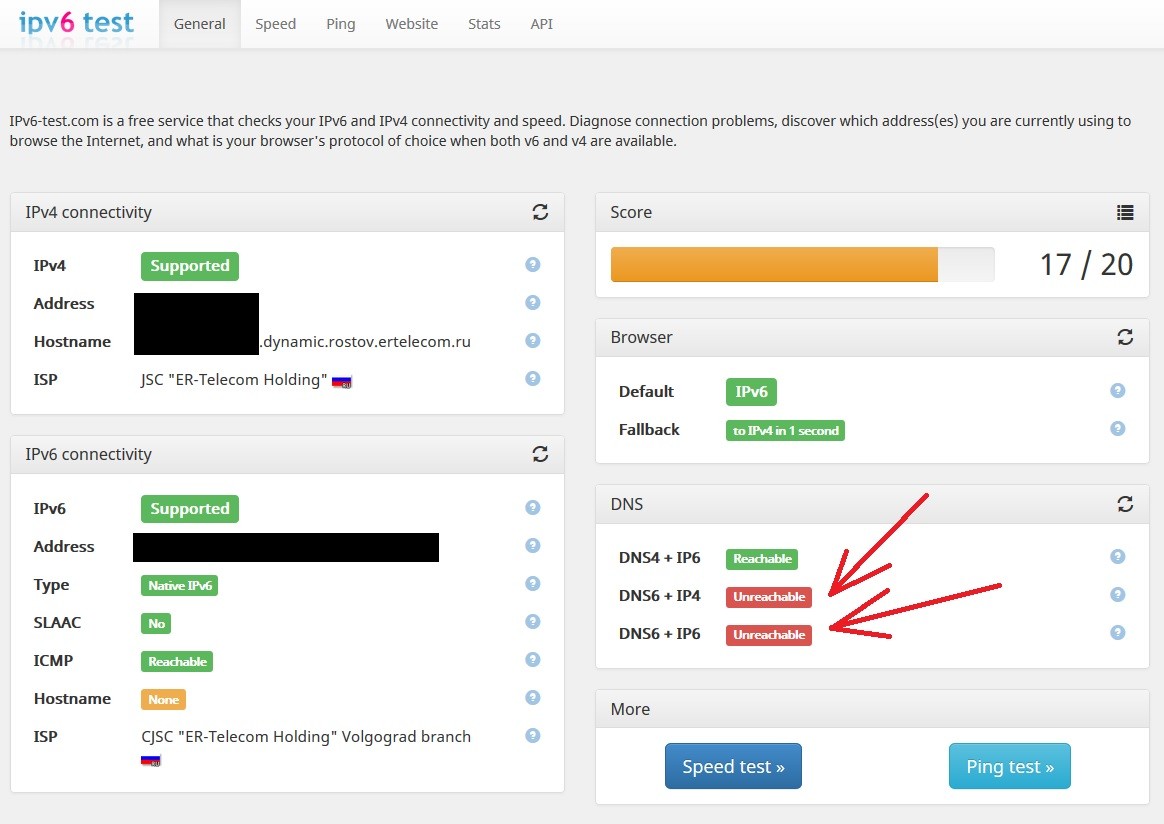1164x824 pixels.
Task: Click the DNS panel heading
Action: click(x=627, y=504)
